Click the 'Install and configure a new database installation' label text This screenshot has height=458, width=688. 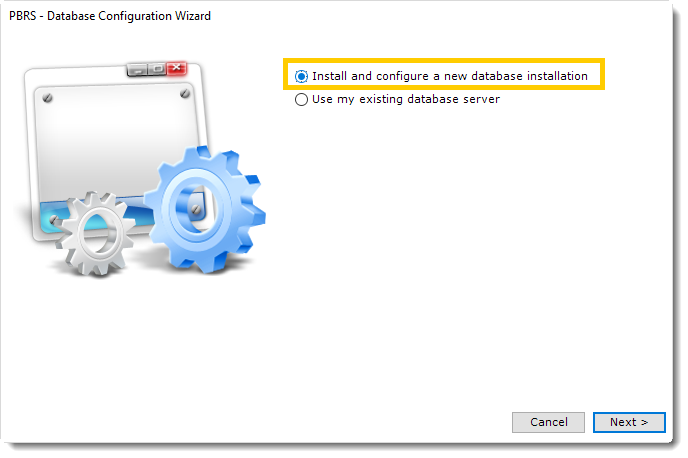coord(450,76)
